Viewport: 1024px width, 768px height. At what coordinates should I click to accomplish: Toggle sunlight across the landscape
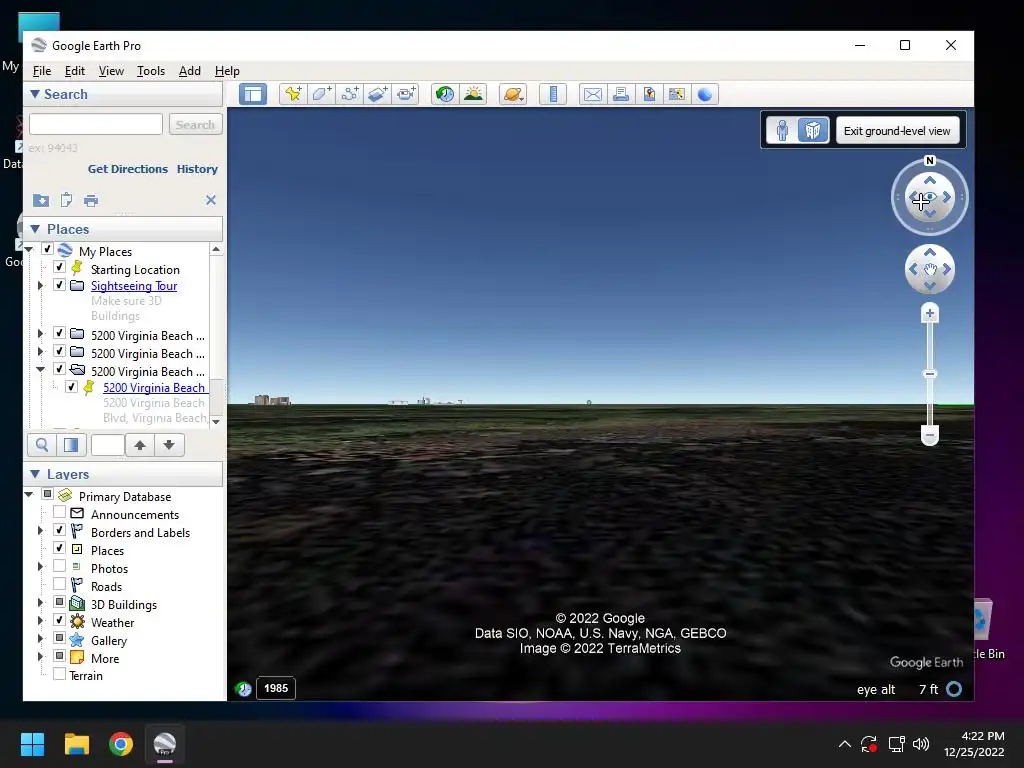(473, 94)
